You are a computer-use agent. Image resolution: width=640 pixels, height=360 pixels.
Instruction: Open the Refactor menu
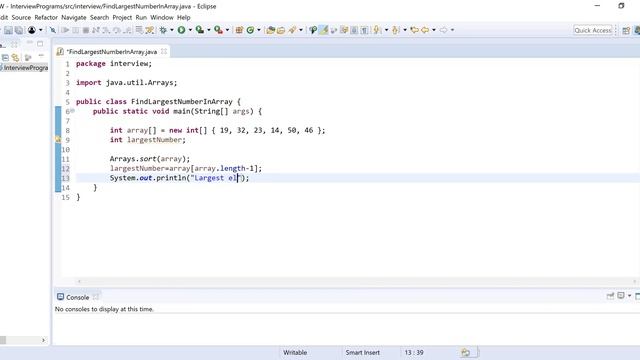[46, 18]
